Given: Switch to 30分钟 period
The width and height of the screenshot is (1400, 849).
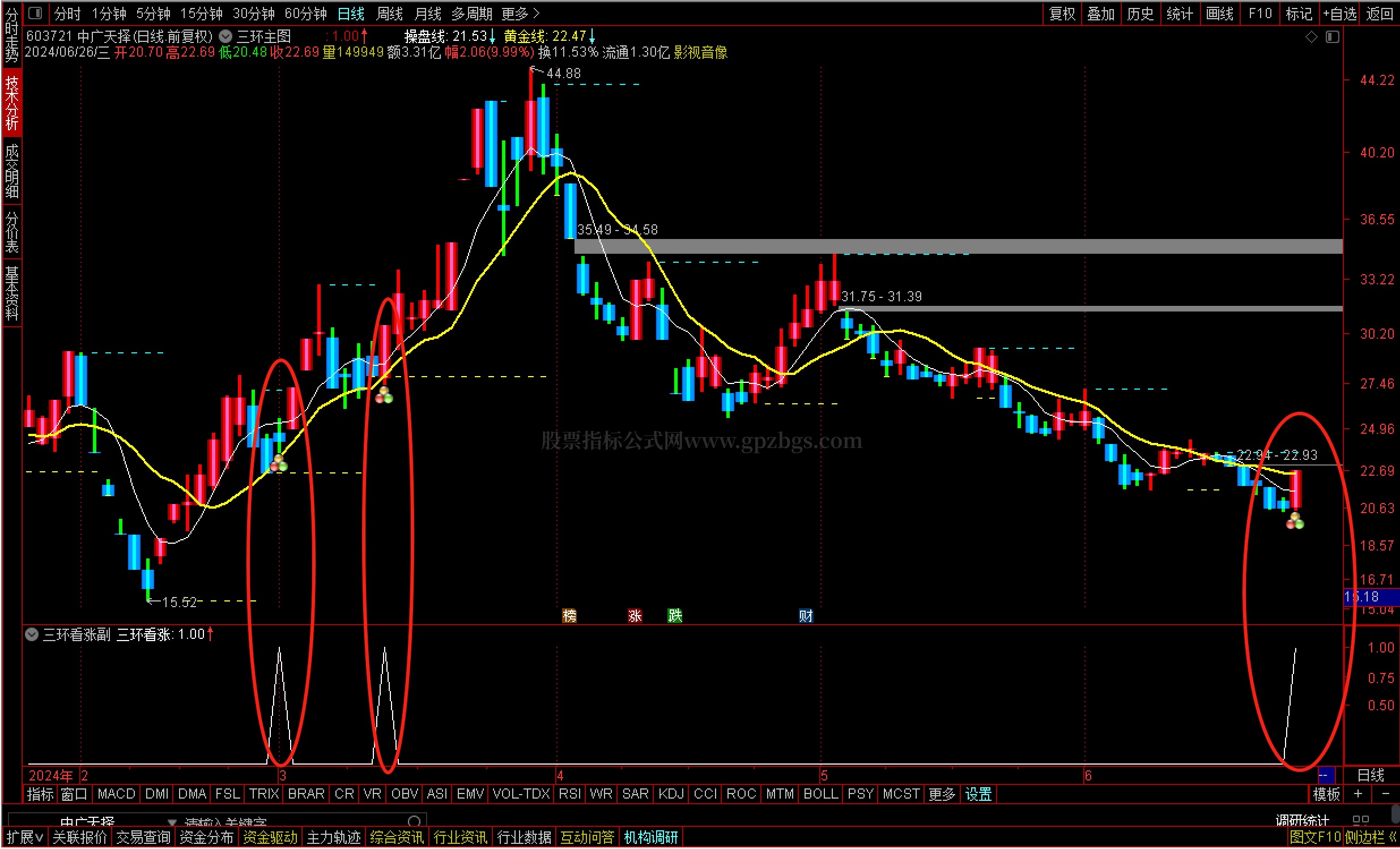Looking at the screenshot, I should click(x=253, y=13).
